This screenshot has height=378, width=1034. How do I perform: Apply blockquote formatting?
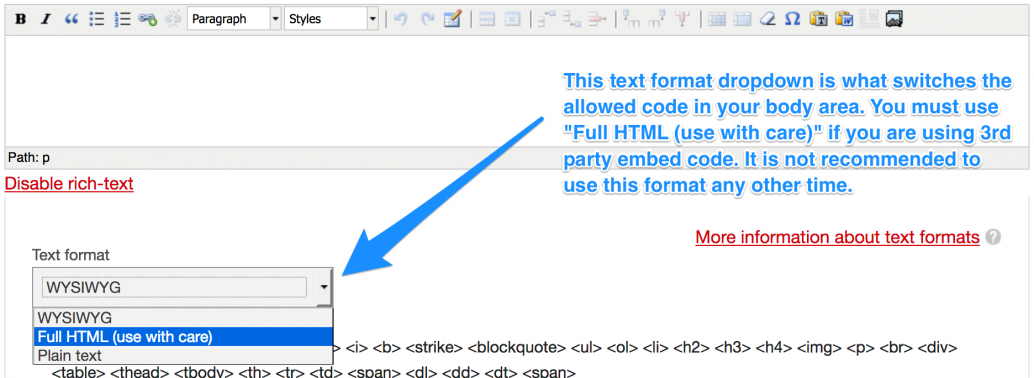coord(71,19)
